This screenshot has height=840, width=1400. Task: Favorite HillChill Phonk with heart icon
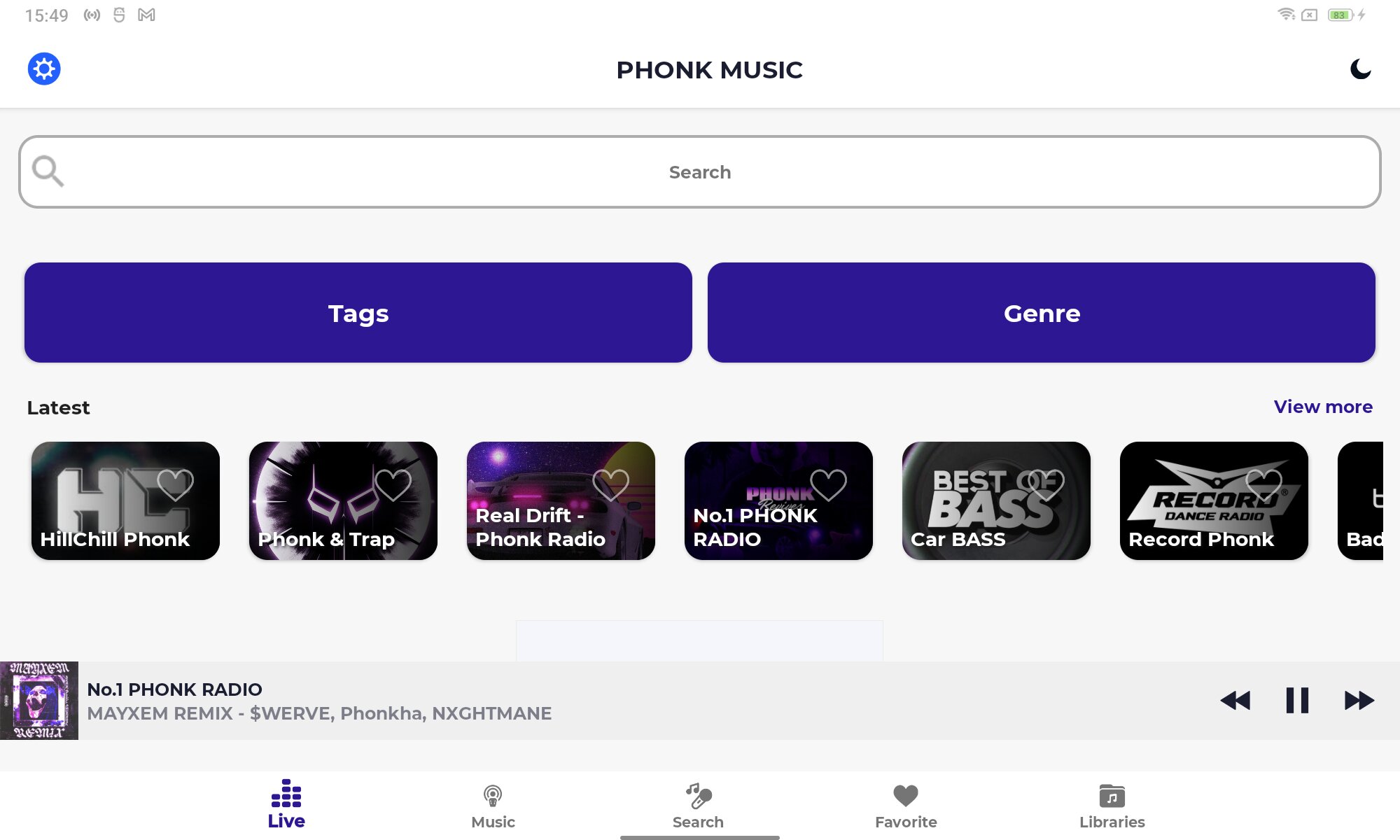pyautogui.click(x=175, y=484)
